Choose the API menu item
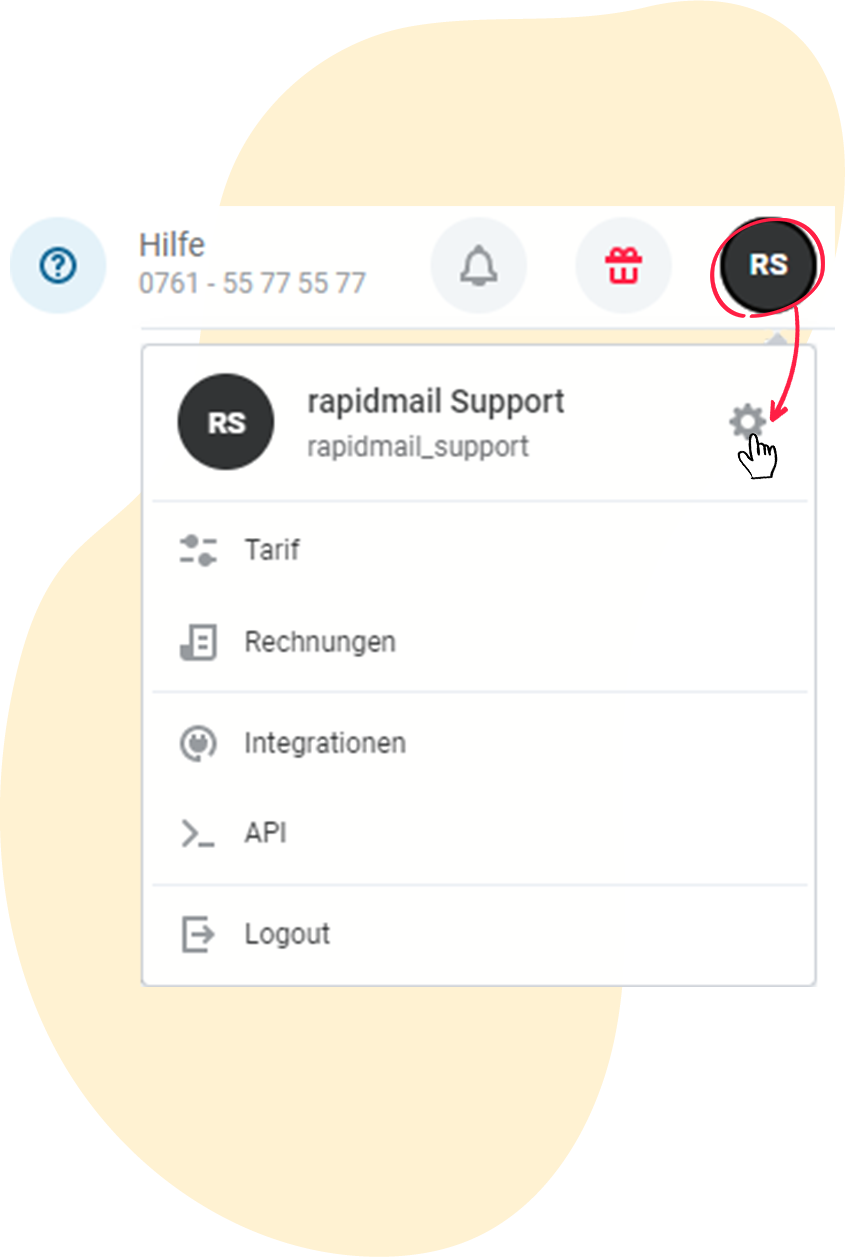Image resolution: width=845 pixels, height=1257 pixels. point(479,834)
